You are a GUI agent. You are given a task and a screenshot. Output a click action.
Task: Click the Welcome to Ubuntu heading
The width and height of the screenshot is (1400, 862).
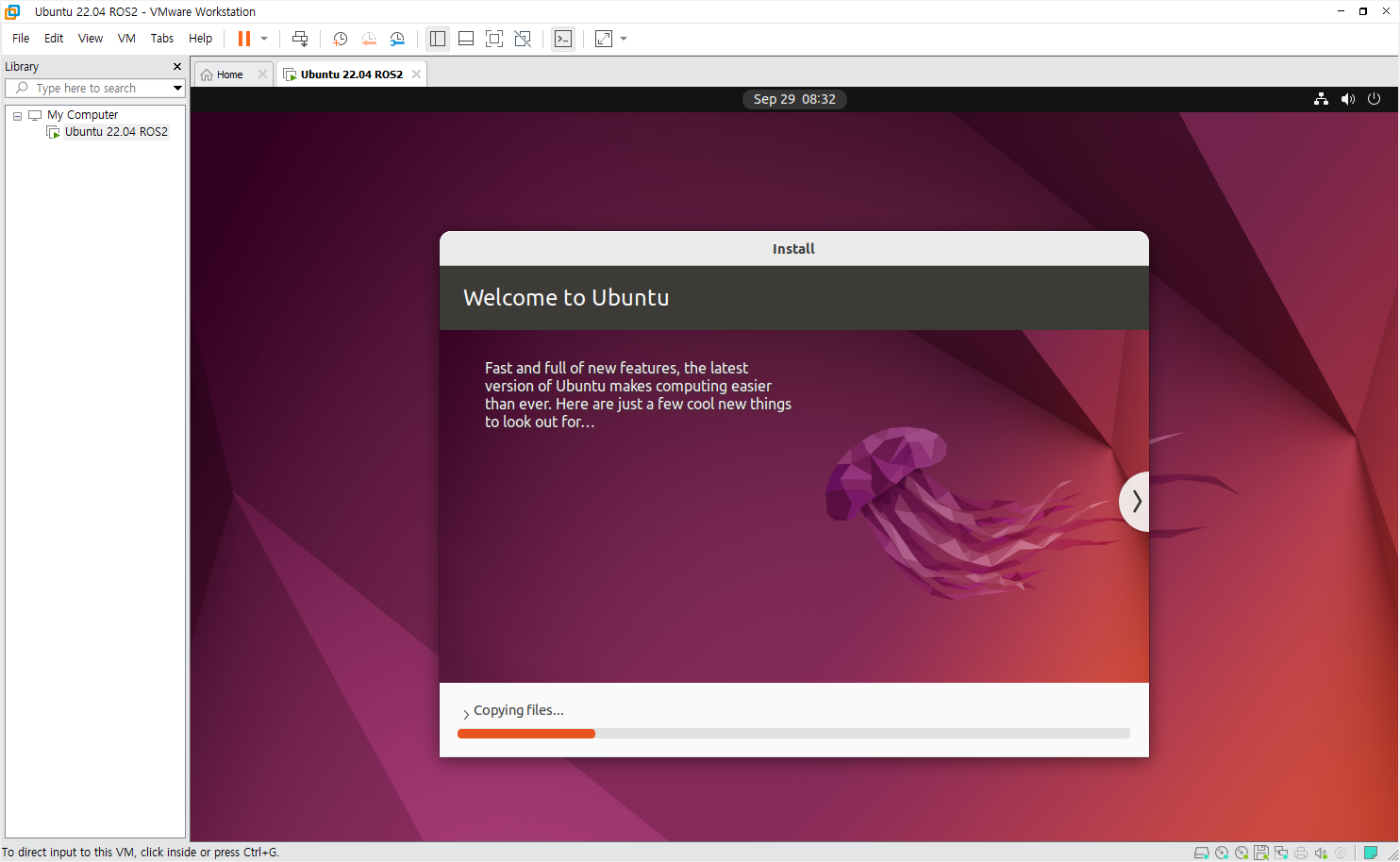566,298
